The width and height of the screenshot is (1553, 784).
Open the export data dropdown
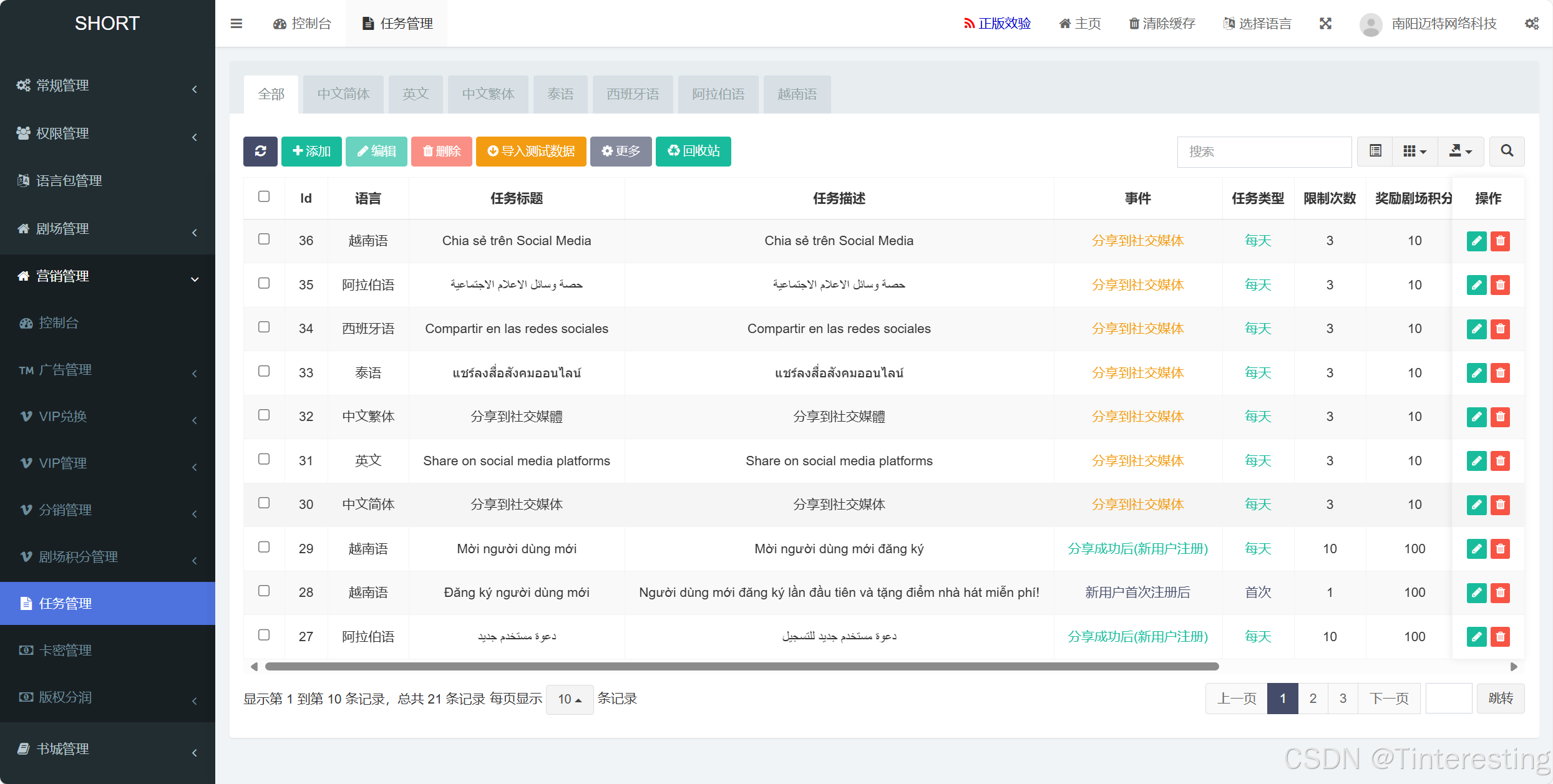(1460, 151)
